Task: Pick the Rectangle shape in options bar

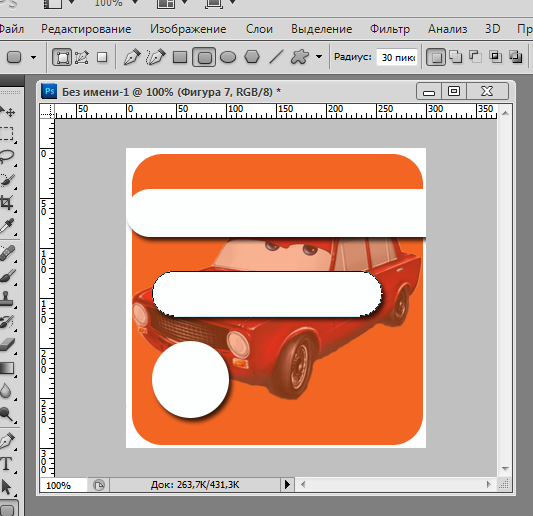Action: [180, 57]
